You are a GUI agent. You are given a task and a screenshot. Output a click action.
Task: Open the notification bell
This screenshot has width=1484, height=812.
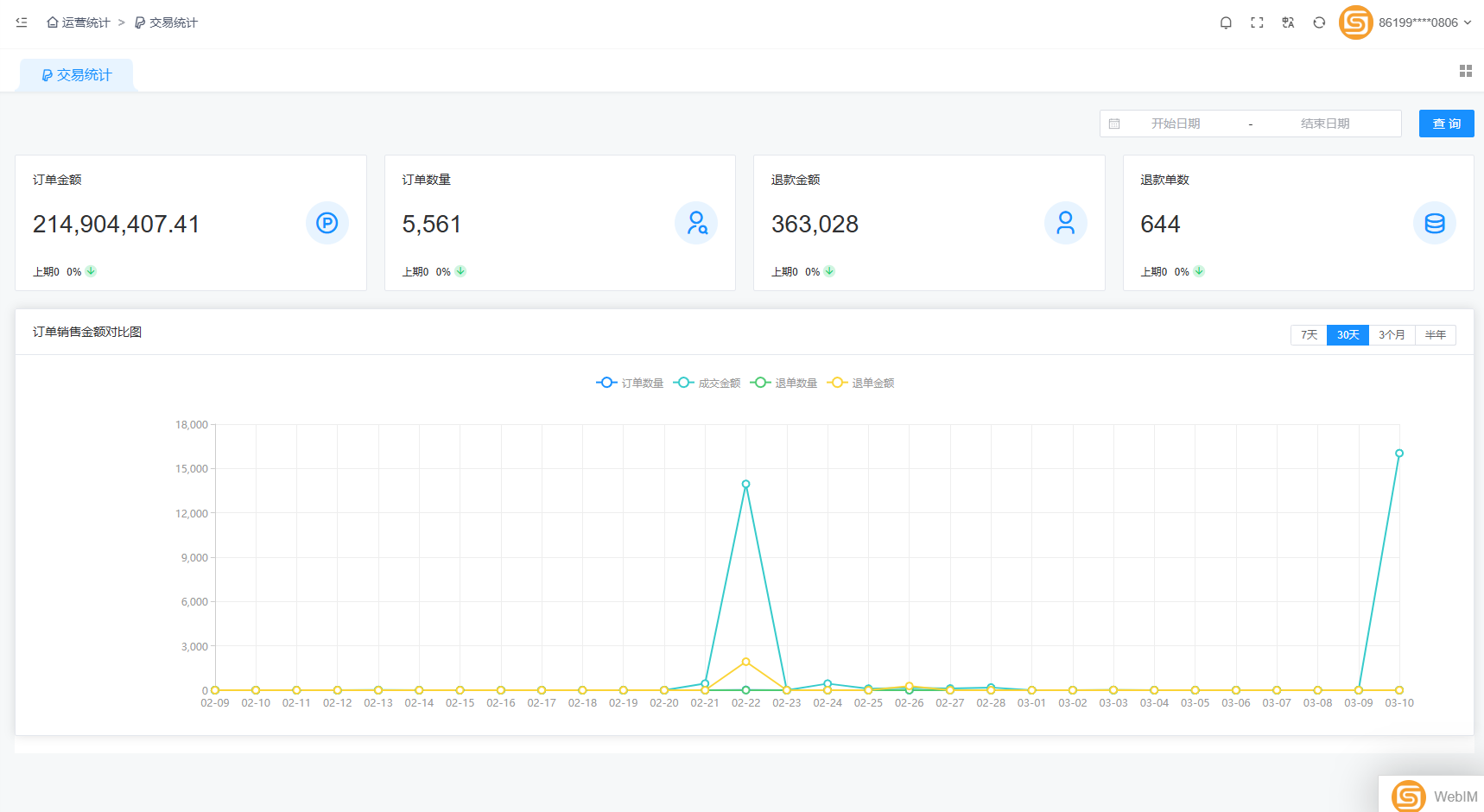(1225, 22)
